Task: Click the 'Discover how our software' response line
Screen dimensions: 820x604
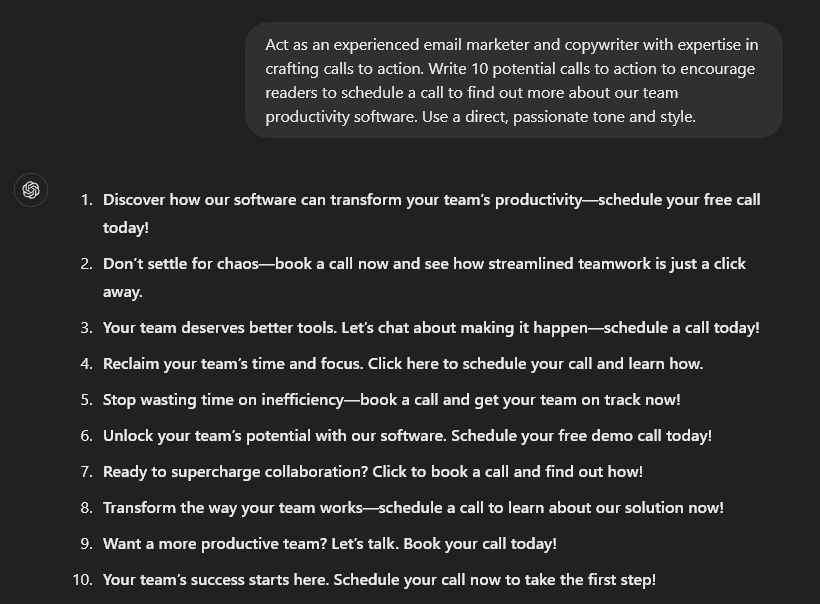Action: pyautogui.click(x=431, y=200)
